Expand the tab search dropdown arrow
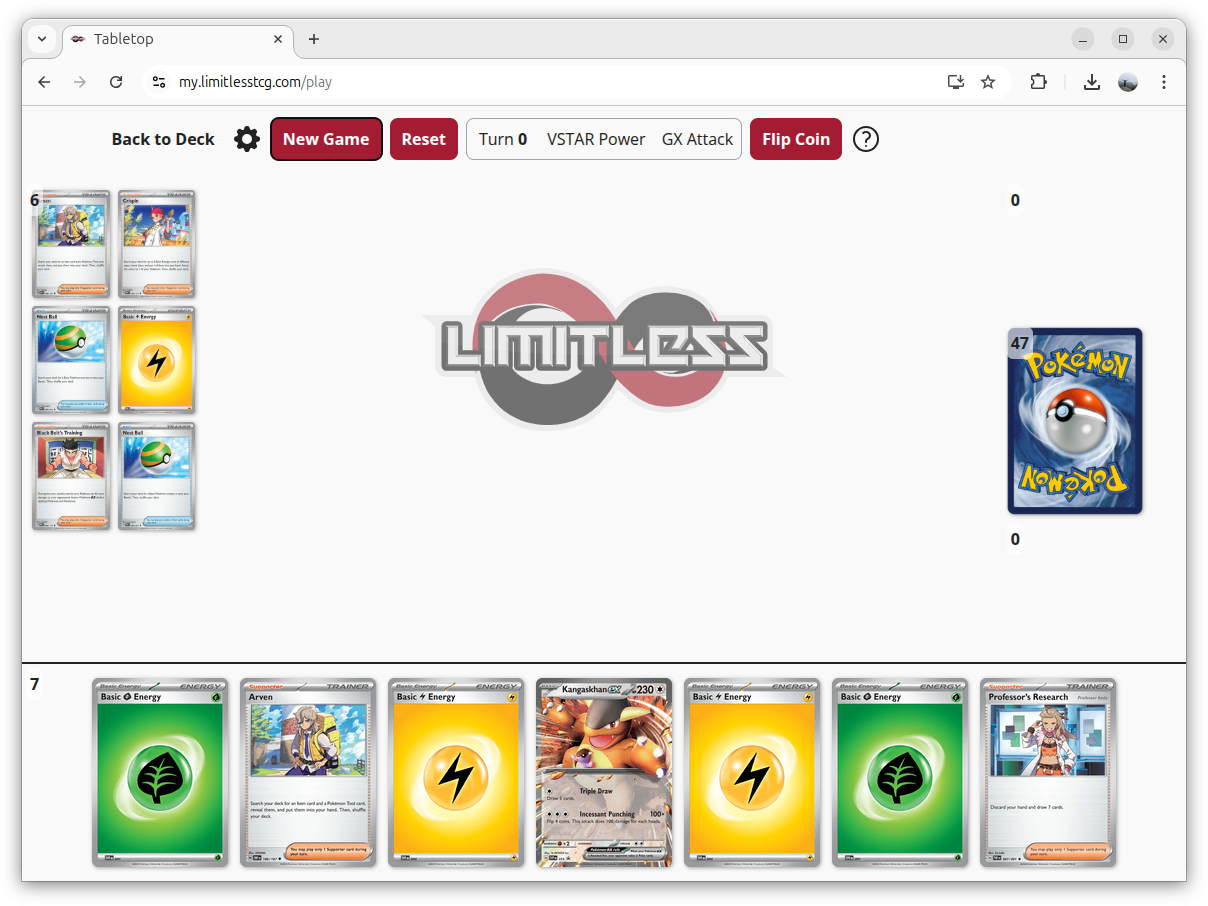 (x=42, y=39)
